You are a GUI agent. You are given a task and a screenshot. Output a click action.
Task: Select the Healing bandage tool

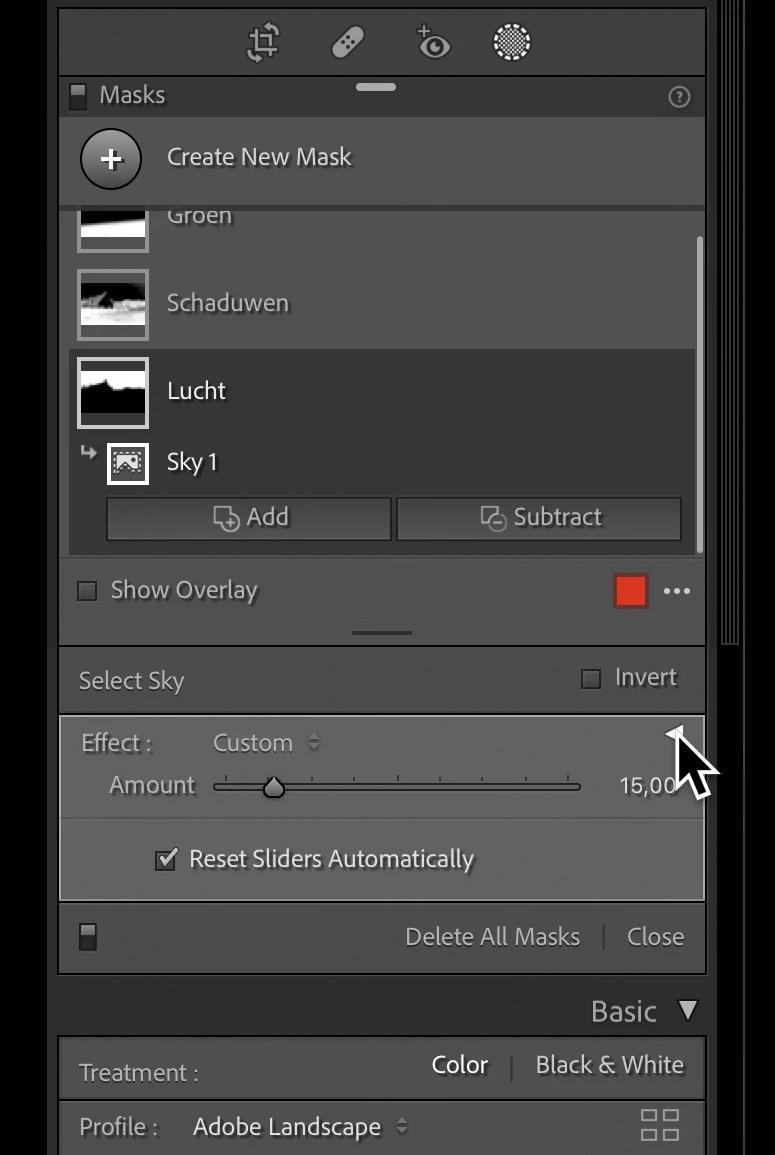point(348,42)
